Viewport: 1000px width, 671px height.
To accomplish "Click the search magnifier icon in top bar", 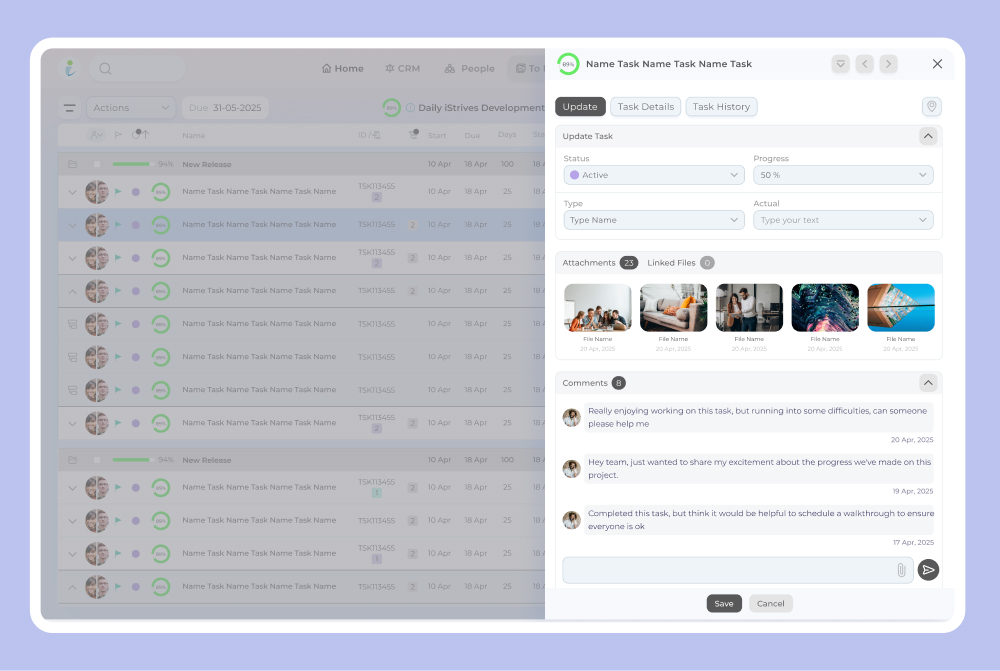I will [105, 69].
